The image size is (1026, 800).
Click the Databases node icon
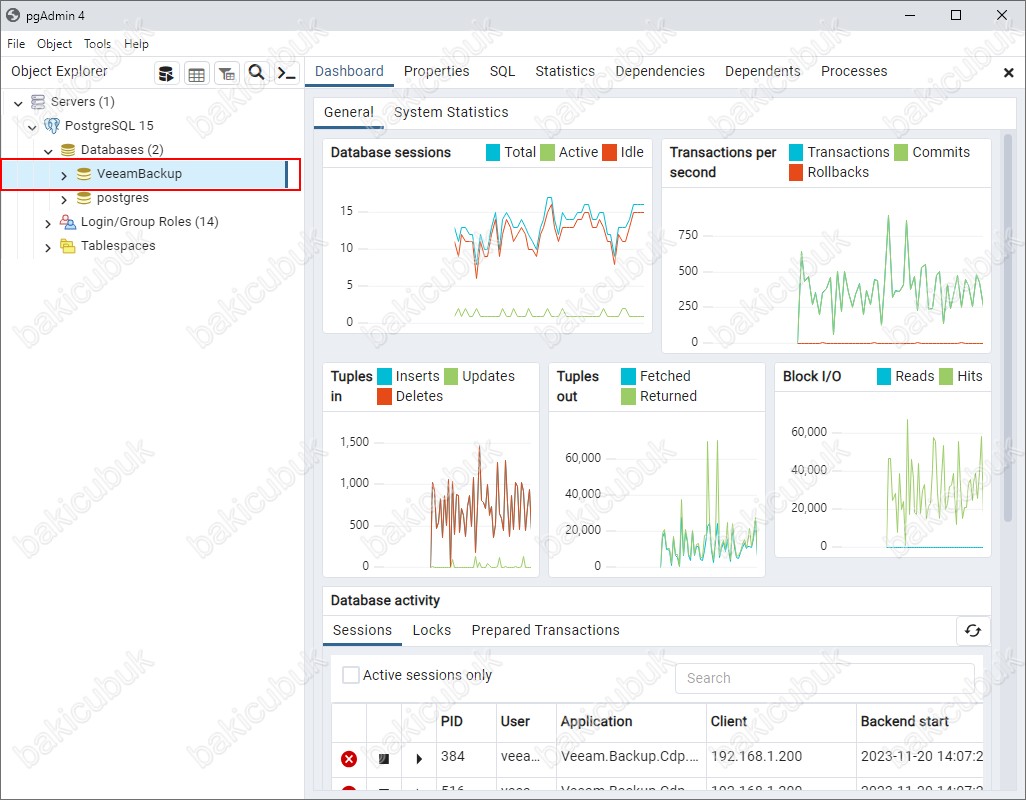tap(68, 150)
